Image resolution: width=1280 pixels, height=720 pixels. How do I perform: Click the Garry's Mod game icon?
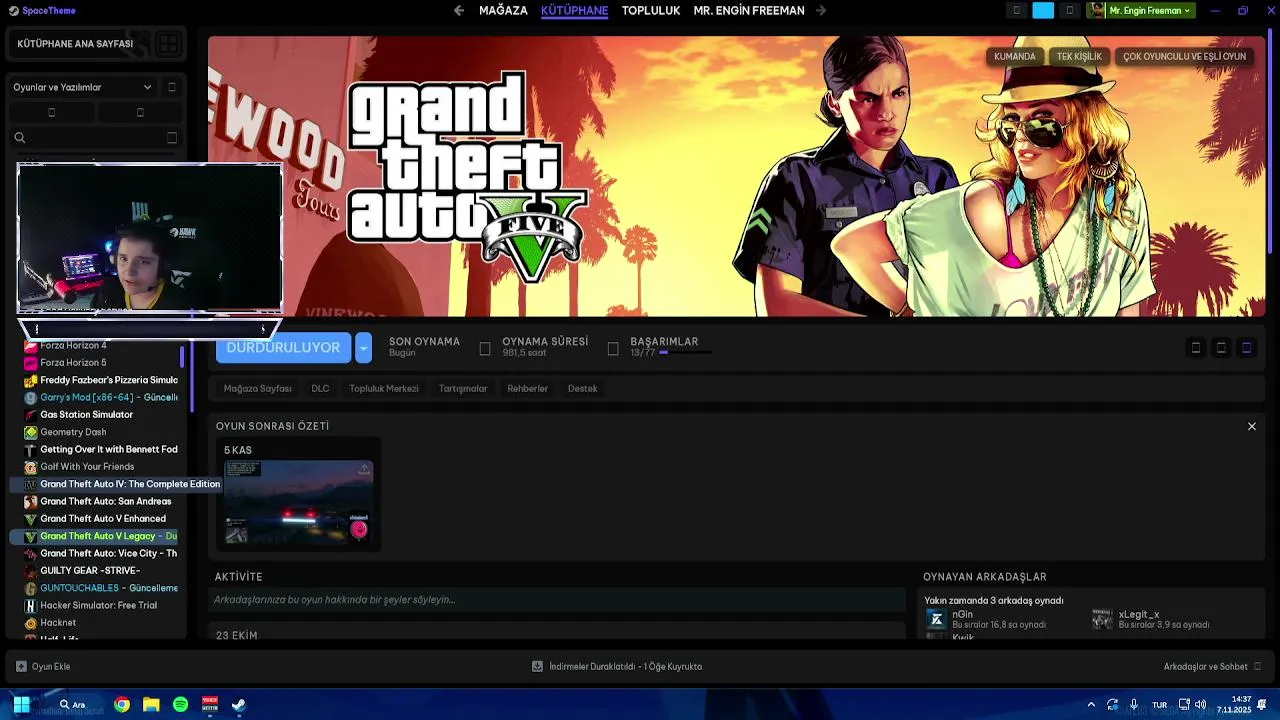[31, 398]
